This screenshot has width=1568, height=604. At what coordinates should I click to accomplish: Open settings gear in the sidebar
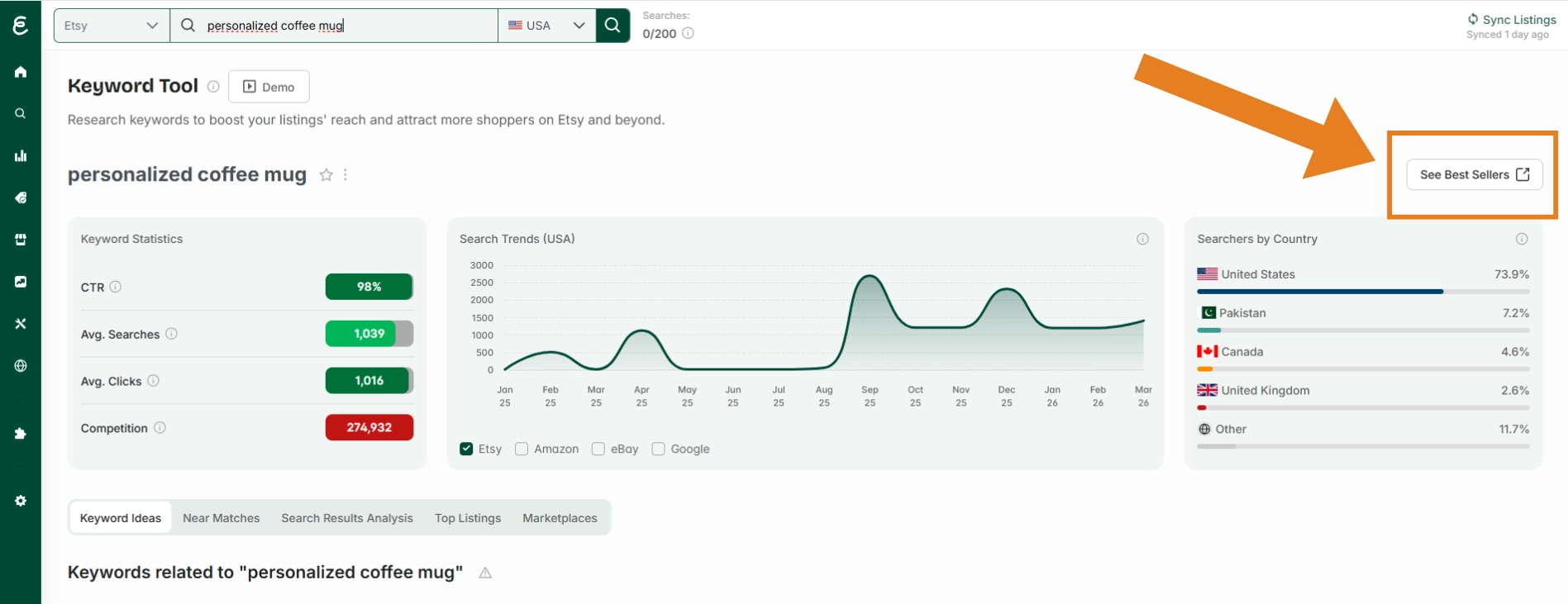point(21,501)
